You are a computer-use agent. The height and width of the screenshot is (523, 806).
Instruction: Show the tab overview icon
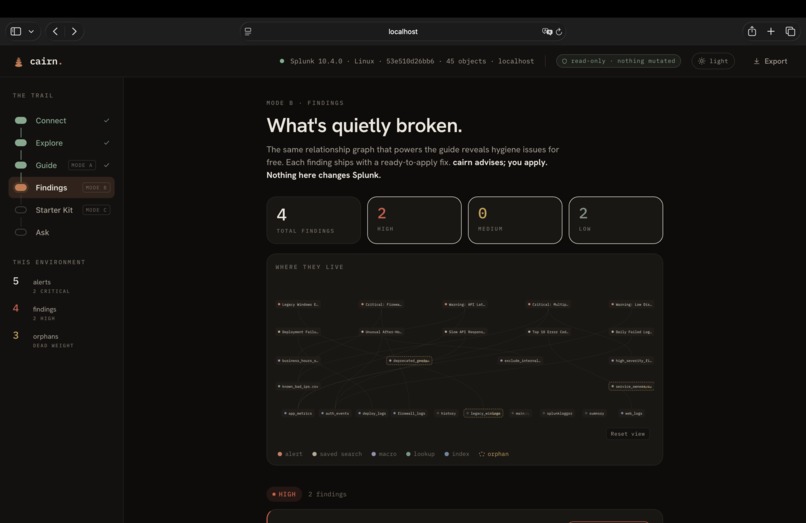click(790, 31)
